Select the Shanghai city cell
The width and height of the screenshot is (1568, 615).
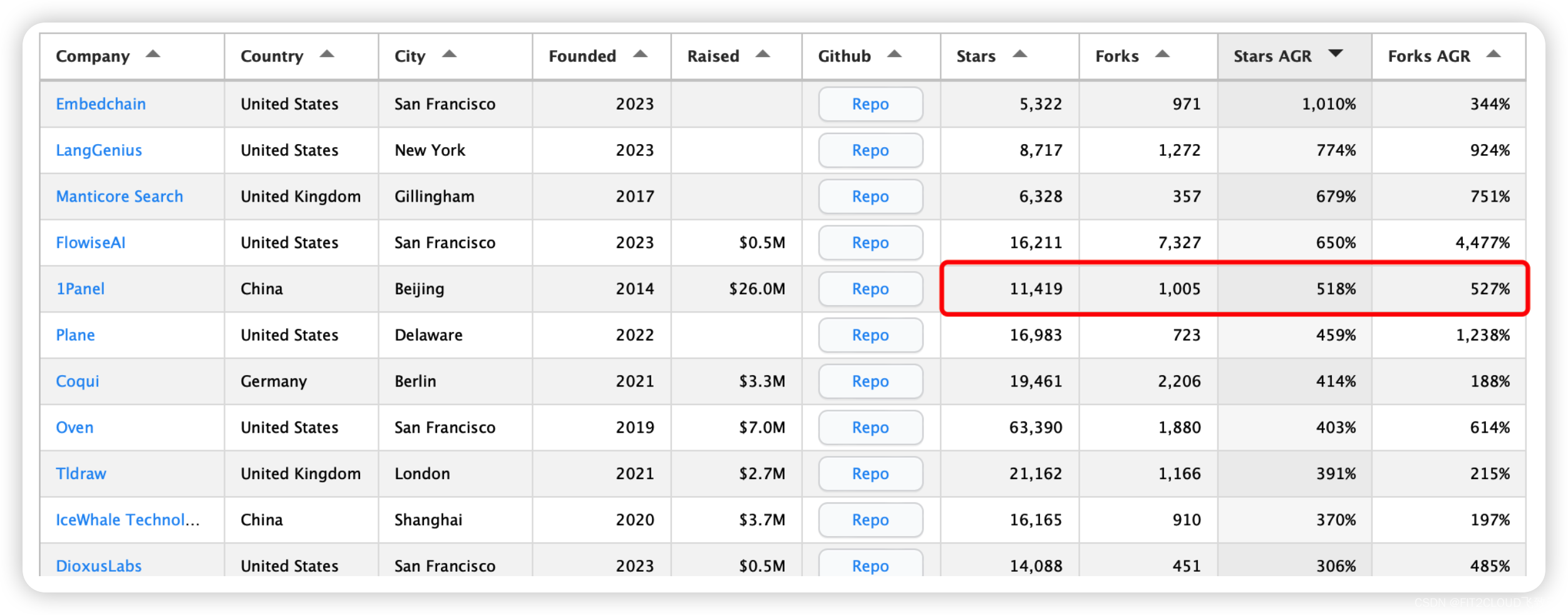[455, 520]
